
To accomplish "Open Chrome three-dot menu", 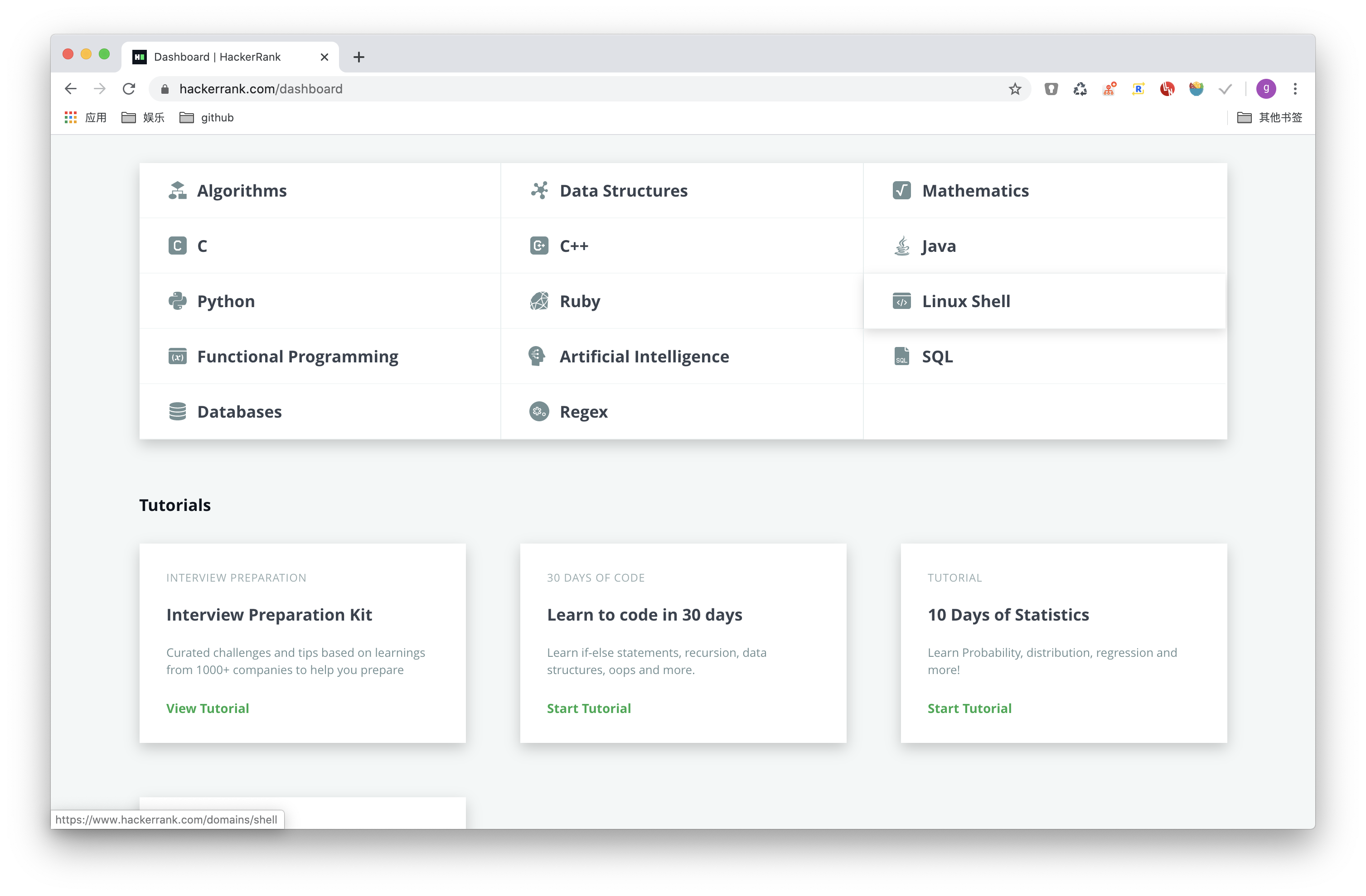I will pyautogui.click(x=1295, y=89).
